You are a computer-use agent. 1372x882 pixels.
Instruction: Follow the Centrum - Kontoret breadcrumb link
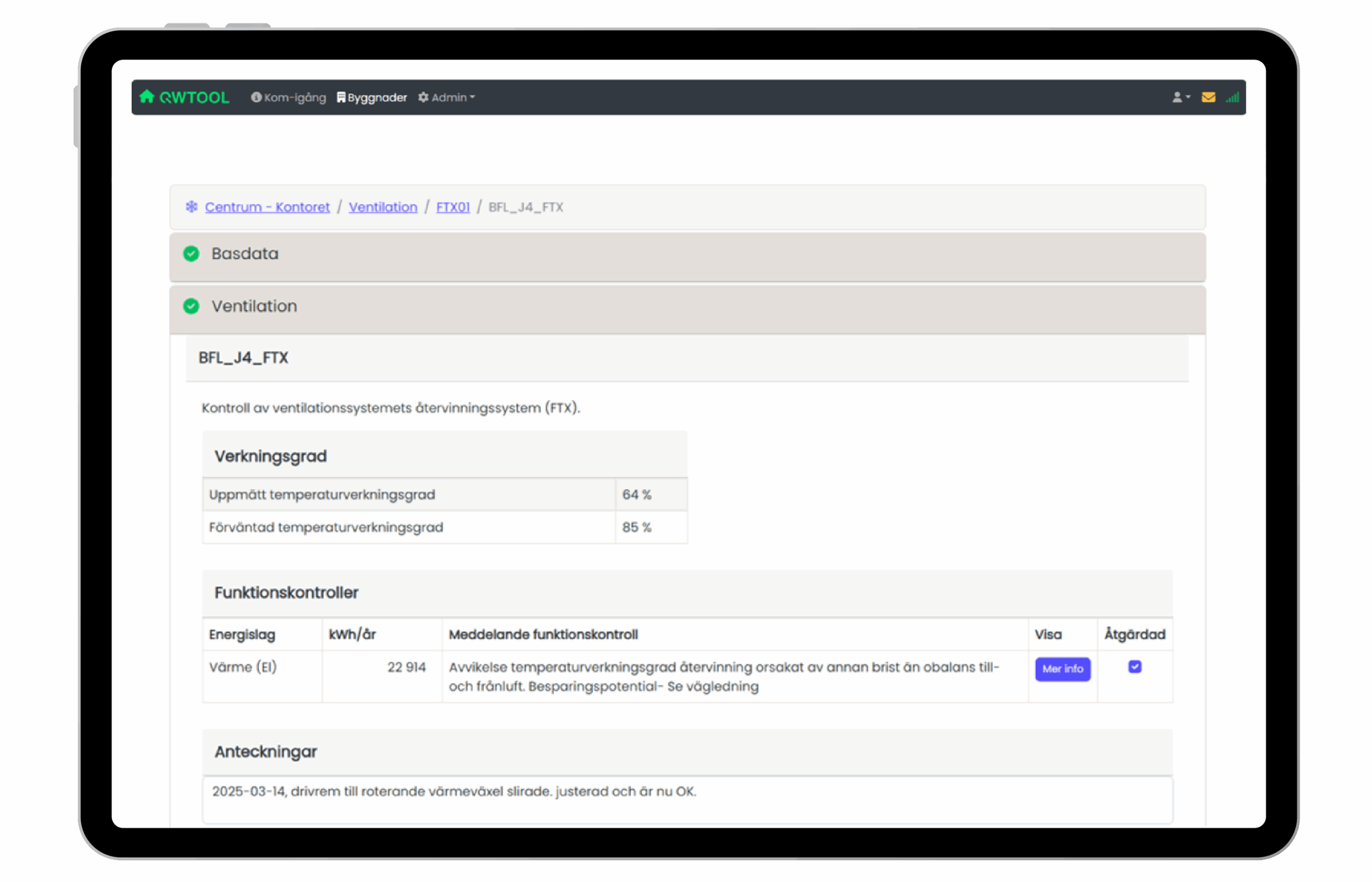click(x=267, y=207)
